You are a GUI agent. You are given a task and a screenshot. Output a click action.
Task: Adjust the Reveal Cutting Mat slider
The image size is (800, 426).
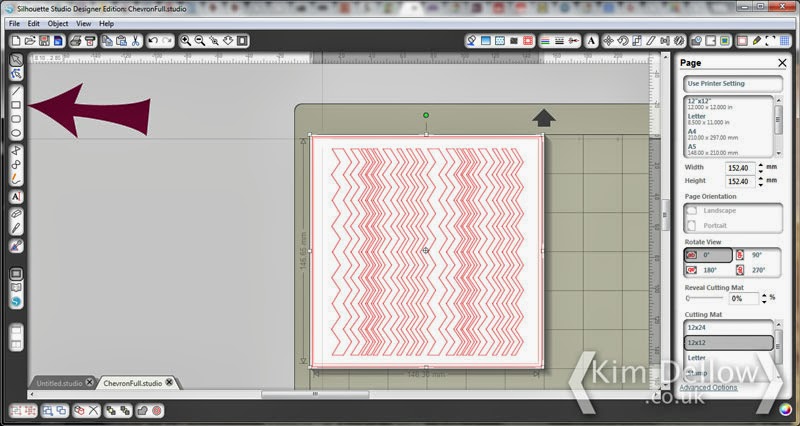[704, 298]
